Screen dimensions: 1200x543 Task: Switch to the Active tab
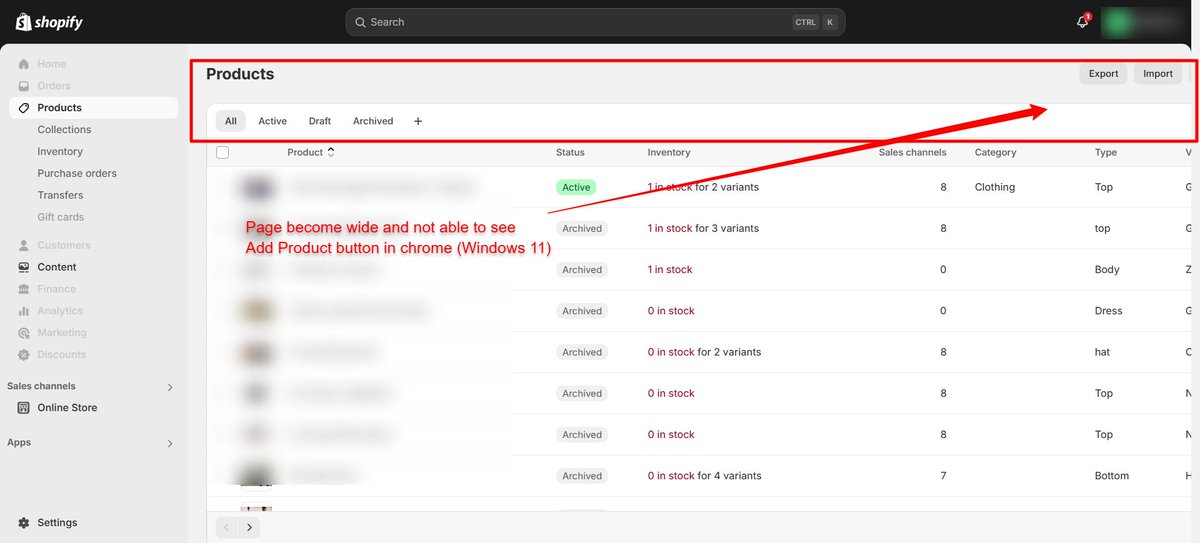click(x=272, y=121)
